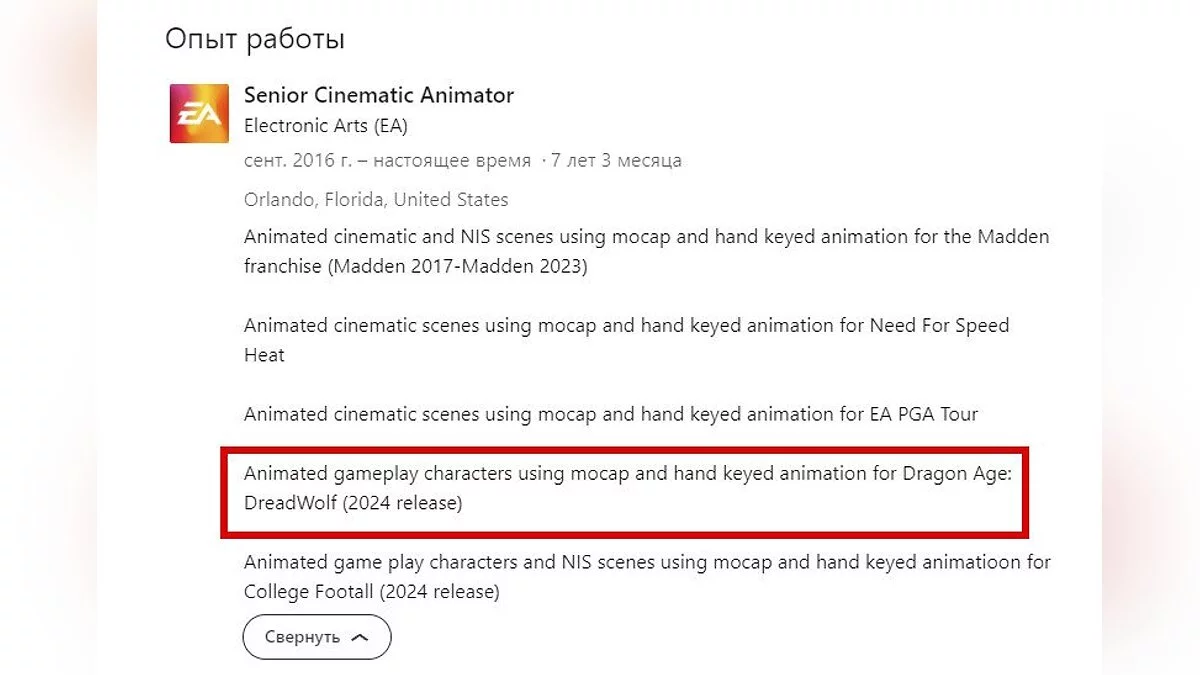Open the Electronic Arts (EA) company link
The height and width of the screenshot is (675, 1200).
point(325,126)
